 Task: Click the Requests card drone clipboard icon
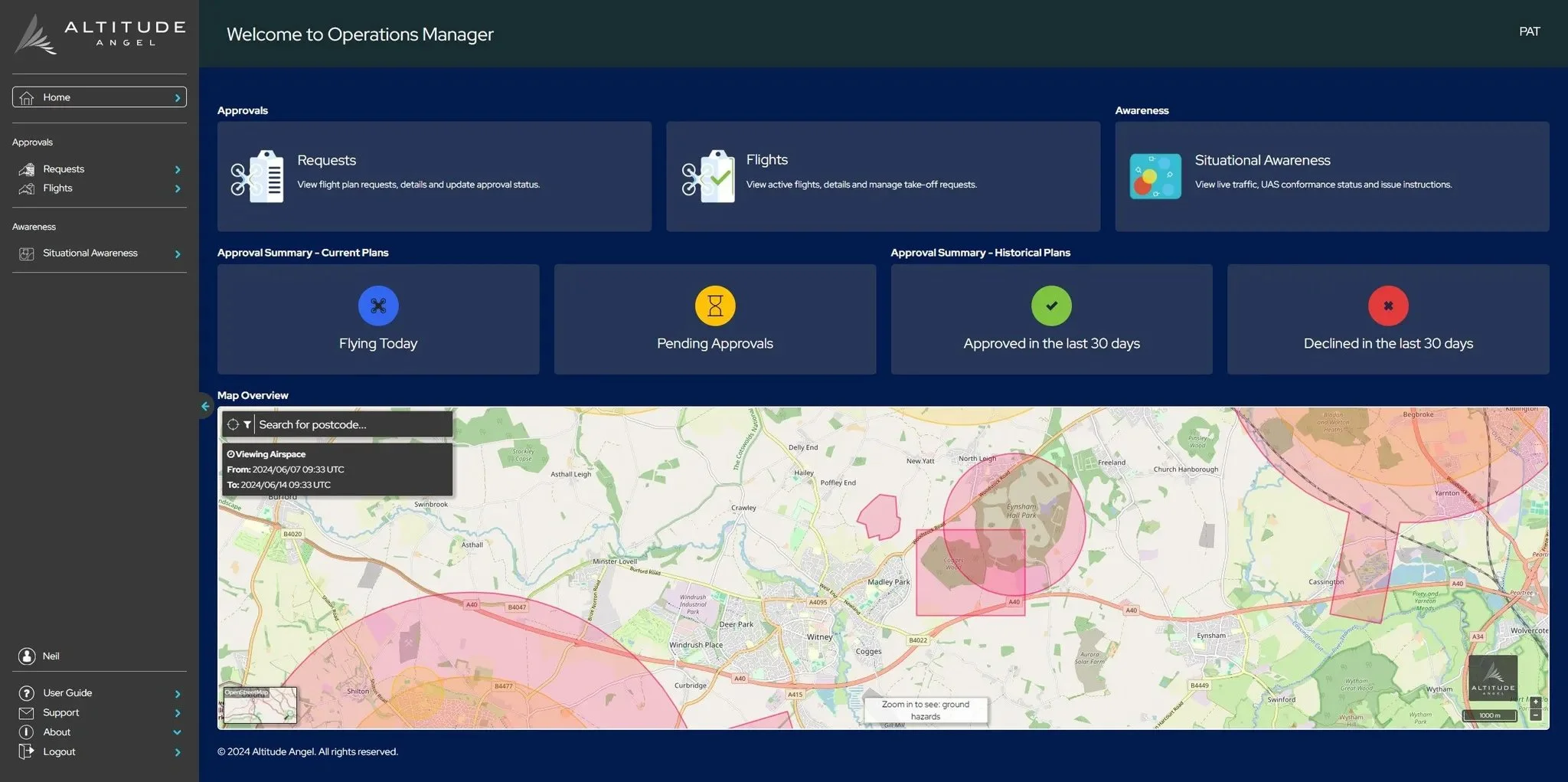click(x=257, y=177)
